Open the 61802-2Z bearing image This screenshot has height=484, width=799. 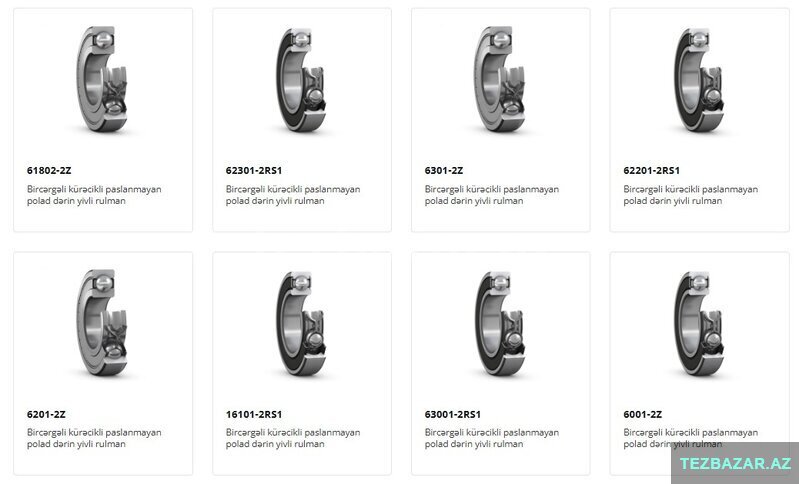point(102,79)
